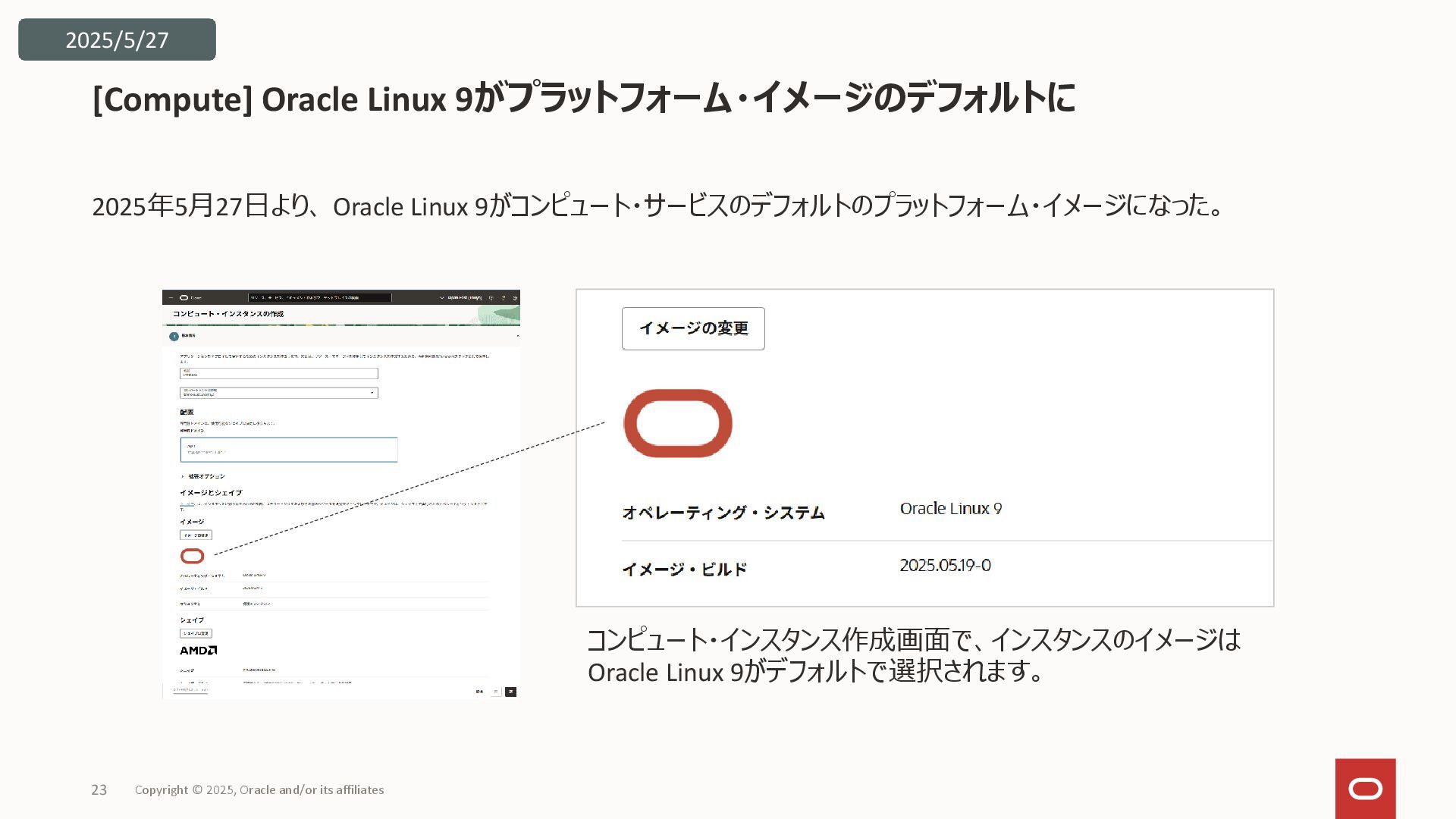1456x819 pixels.
Task: Click the instance name input field
Action: point(278,374)
